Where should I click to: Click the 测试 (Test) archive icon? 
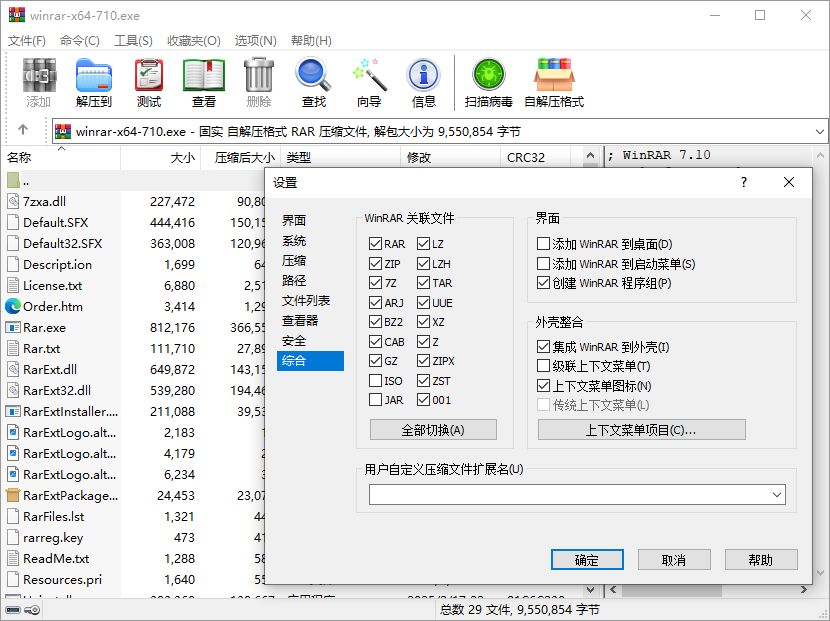tap(148, 82)
